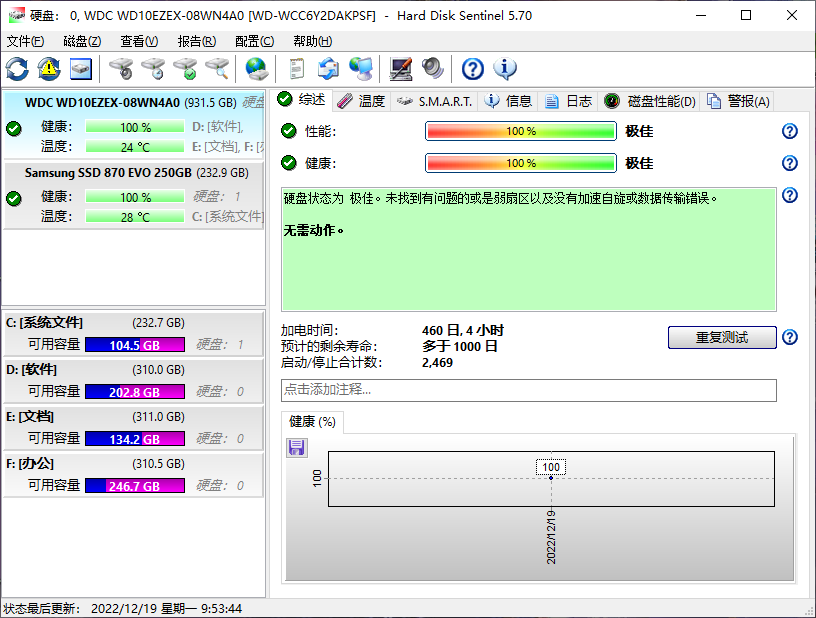Click the save floppy icon on health chart
The height and width of the screenshot is (618, 816).
pyautogui.click(x=297, y=447)
